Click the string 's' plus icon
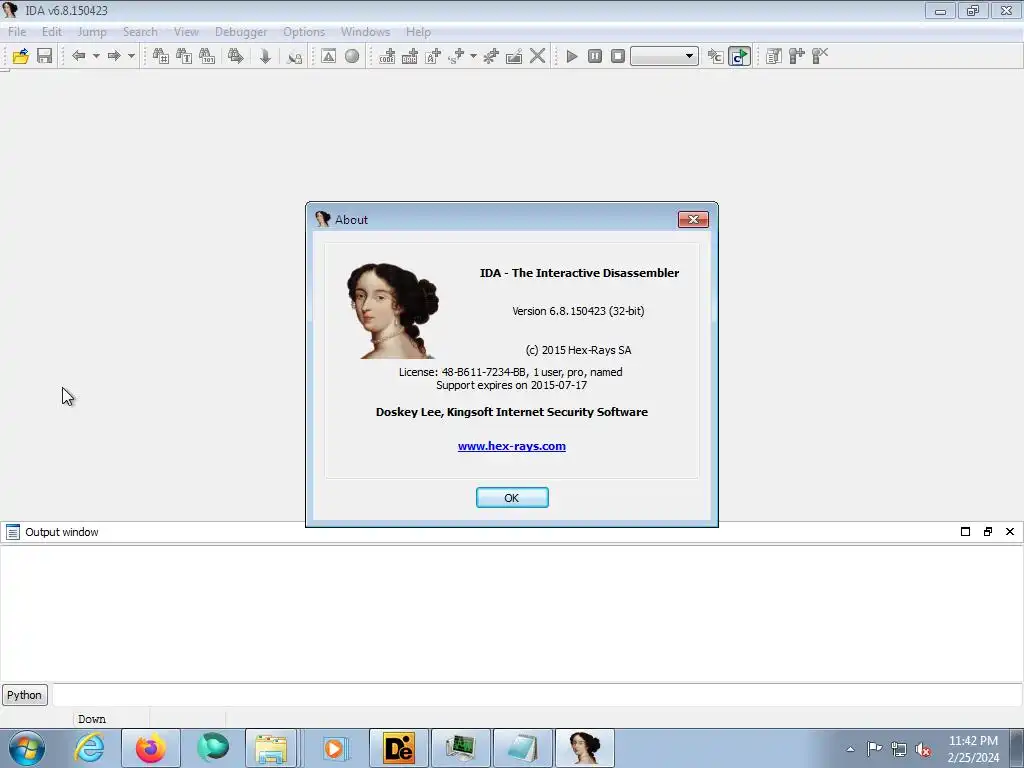The height and width of the screenshot is (768, 1024). (456, 56)
